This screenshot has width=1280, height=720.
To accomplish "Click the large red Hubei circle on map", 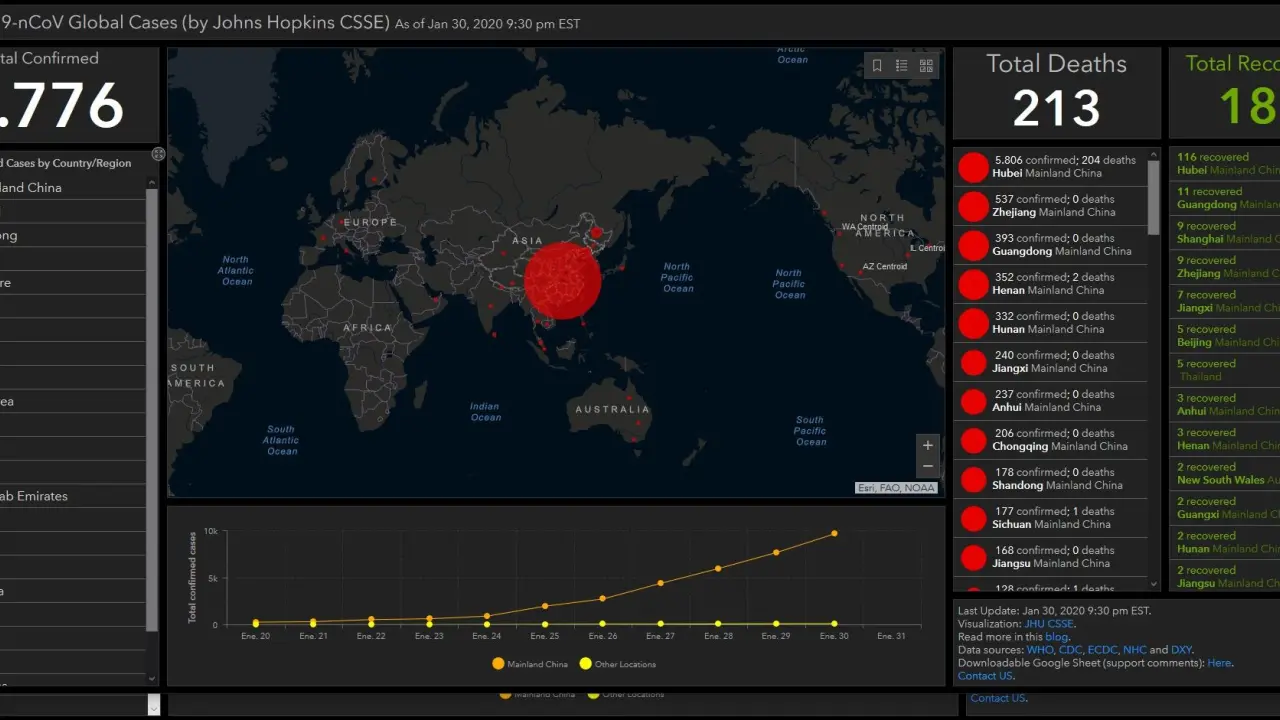I will 562,280.
